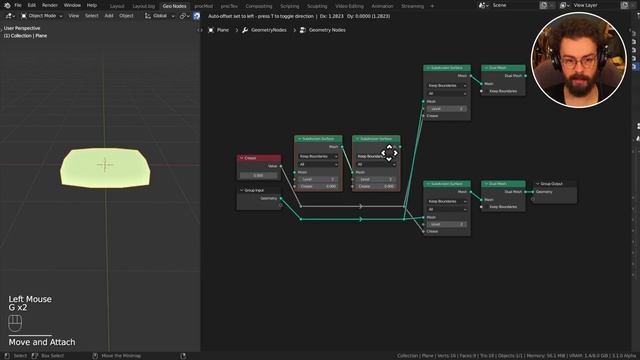The image size is (640, 360).
Task: Click the Plane object icon in breadcrumb
Action: (211, 30)
